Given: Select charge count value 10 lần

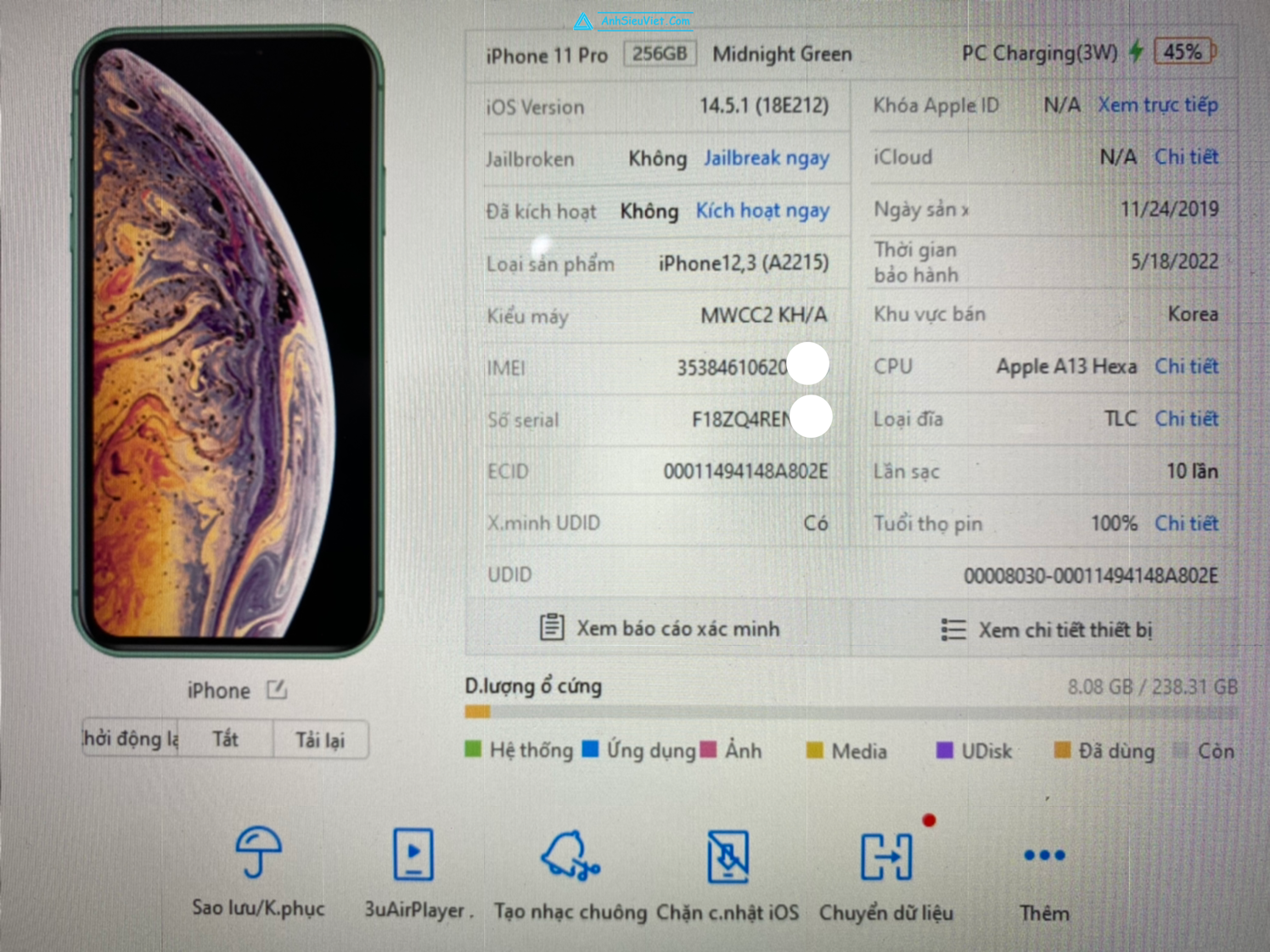Looking at the screenshot, I should [1192, 471].
